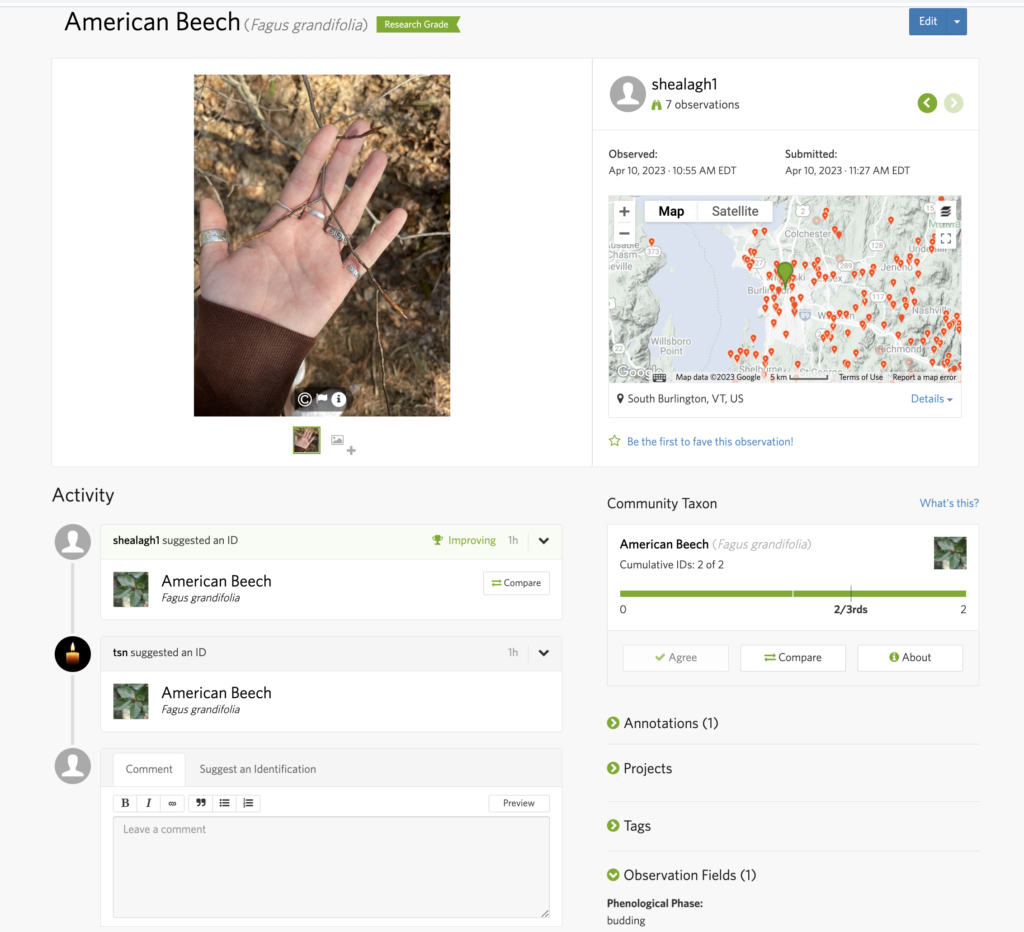Open the map layers icon
Viewport: 1024px width, 932px height.
pos(945,211)
